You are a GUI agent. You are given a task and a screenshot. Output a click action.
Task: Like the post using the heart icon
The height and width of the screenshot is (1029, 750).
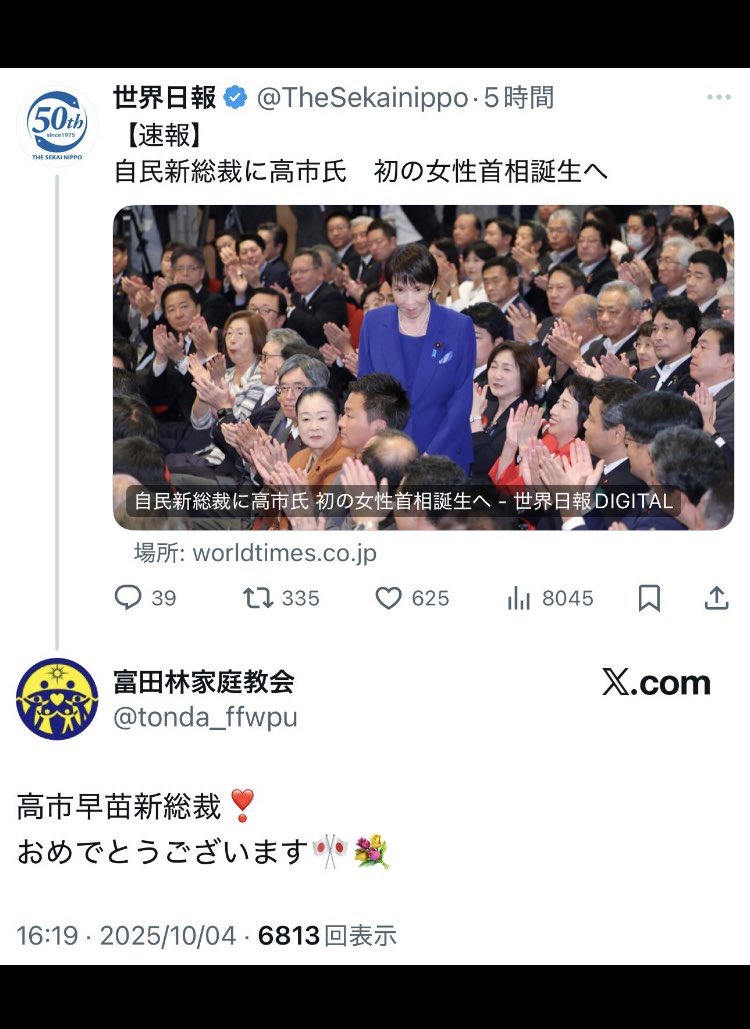pos(388,598)
